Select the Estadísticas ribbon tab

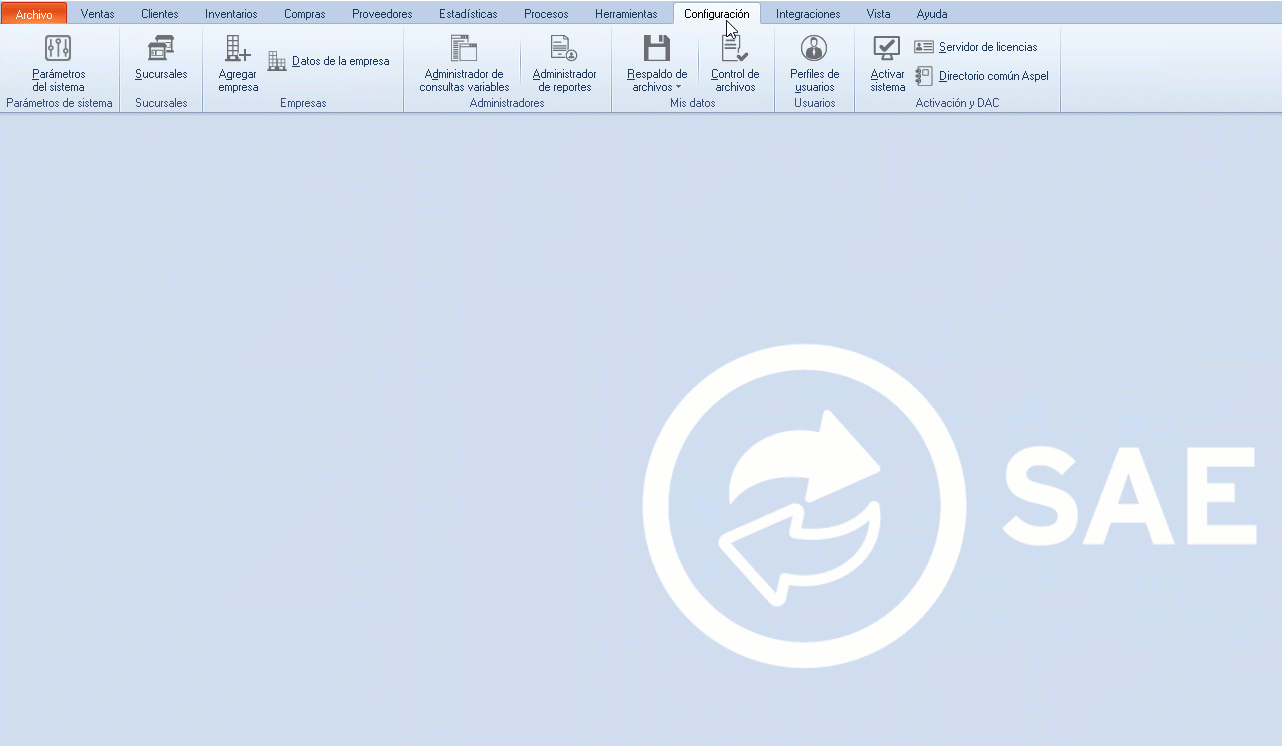pos(468,14)
